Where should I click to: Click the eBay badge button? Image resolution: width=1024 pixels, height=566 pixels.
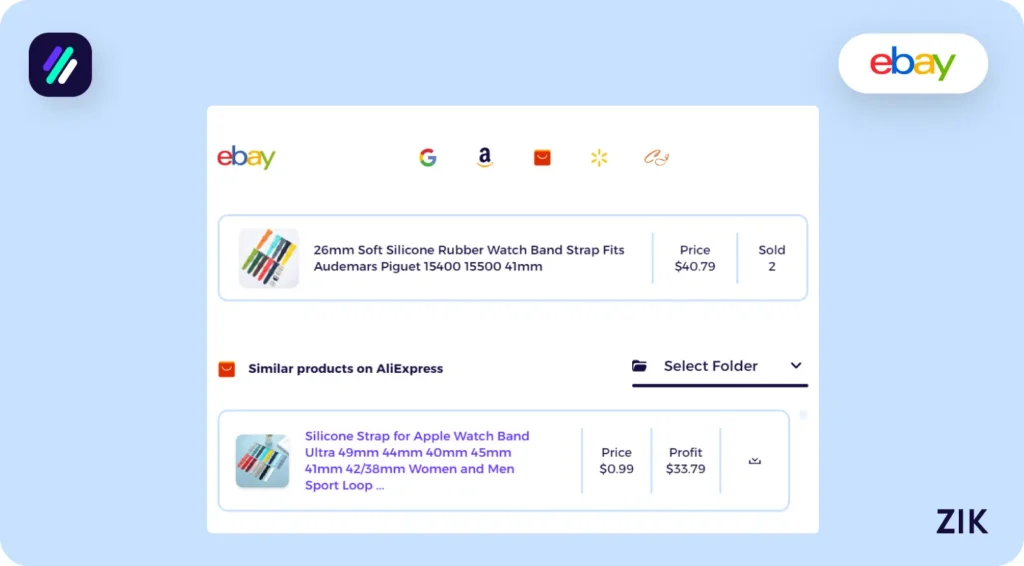click(x=912, y=64)
